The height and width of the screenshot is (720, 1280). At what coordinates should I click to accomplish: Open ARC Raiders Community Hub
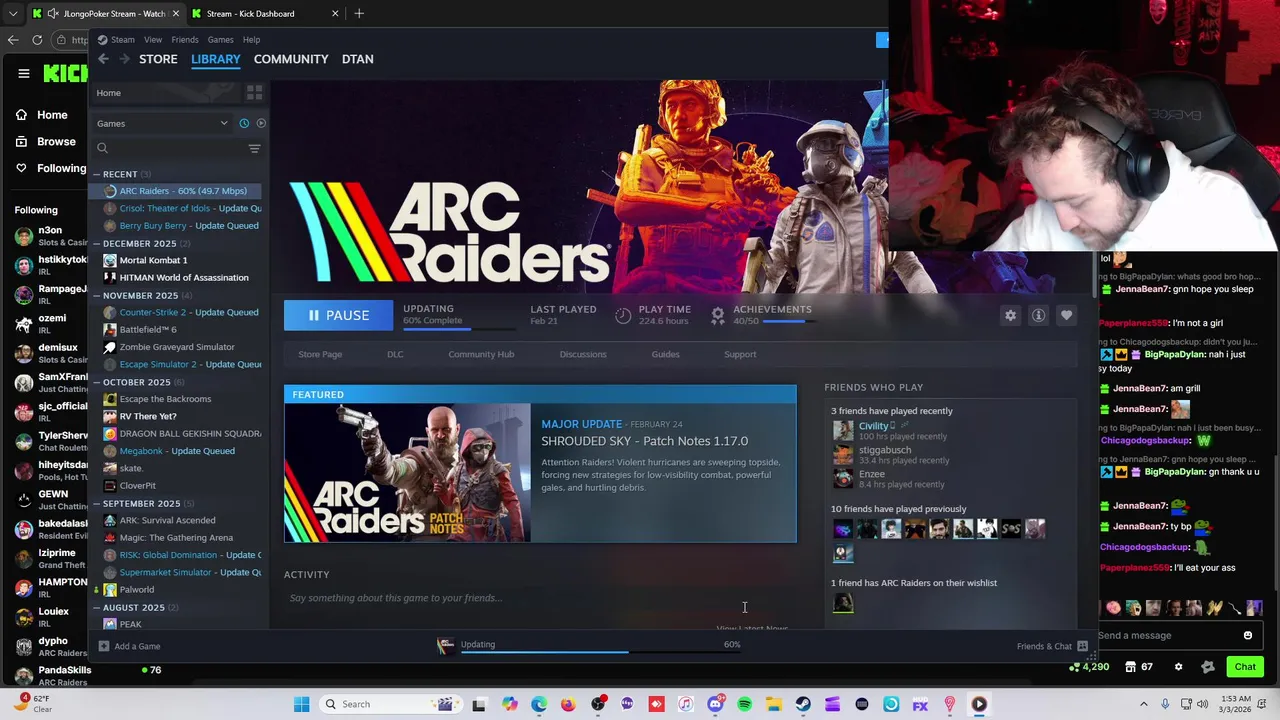pyautogui.click(x=481, y=354)
